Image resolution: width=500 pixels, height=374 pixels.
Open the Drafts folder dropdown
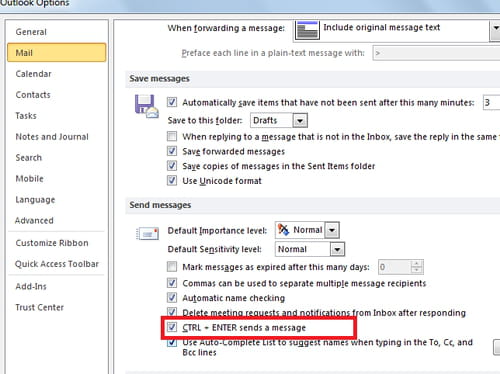300,120
